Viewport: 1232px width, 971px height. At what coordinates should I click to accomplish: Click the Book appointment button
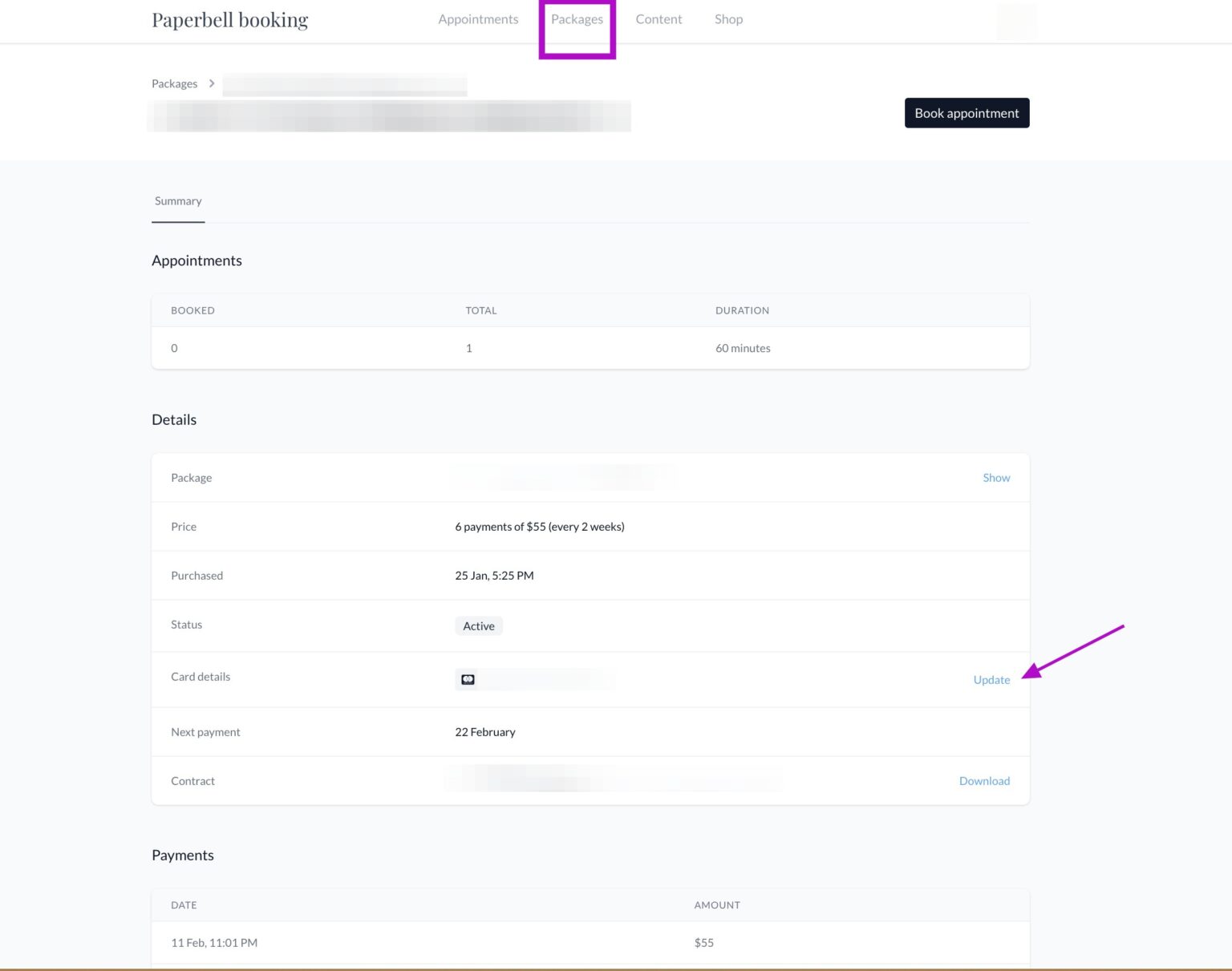(967, 113)
